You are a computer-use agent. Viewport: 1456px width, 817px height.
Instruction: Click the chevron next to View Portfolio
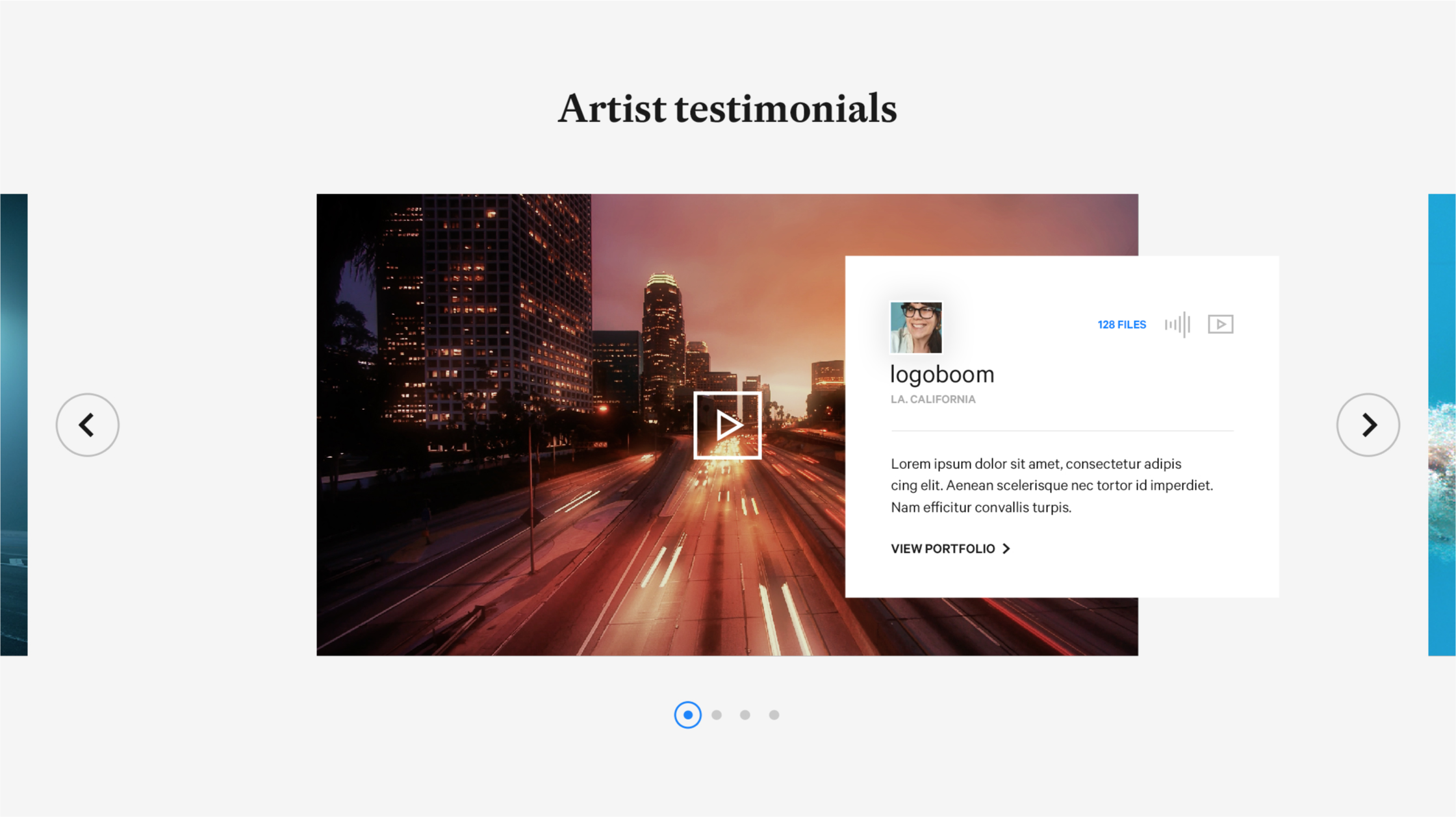coord(1006,549)
